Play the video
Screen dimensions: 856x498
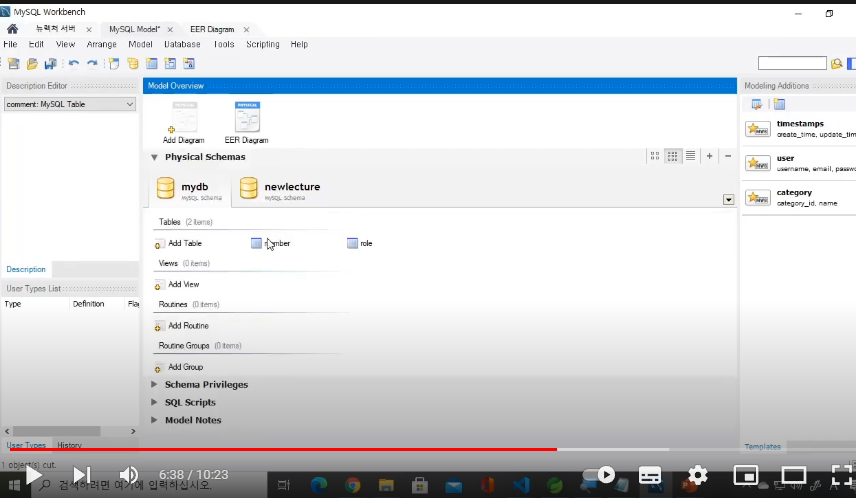[x=33, y=475]
